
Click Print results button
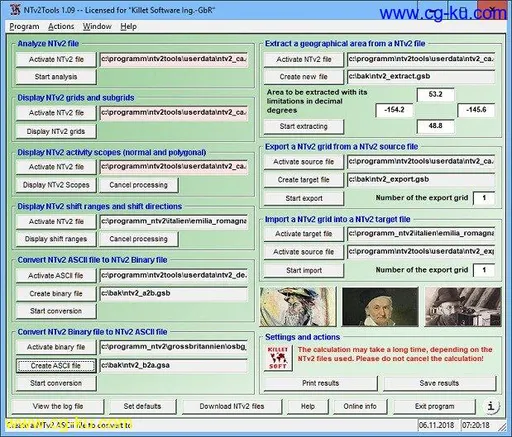[320, 383]
